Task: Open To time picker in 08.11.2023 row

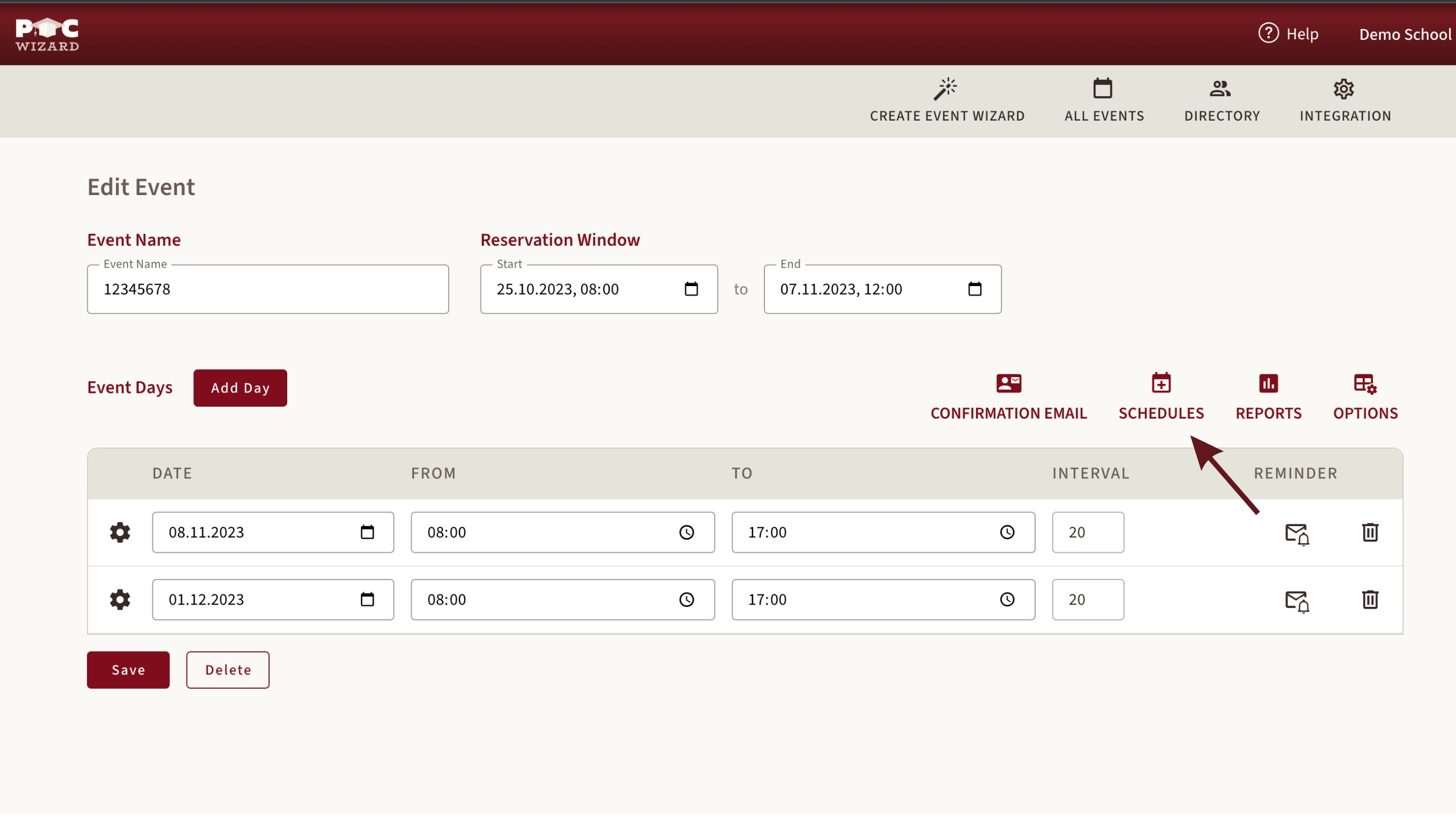Action: (1007, 532)
